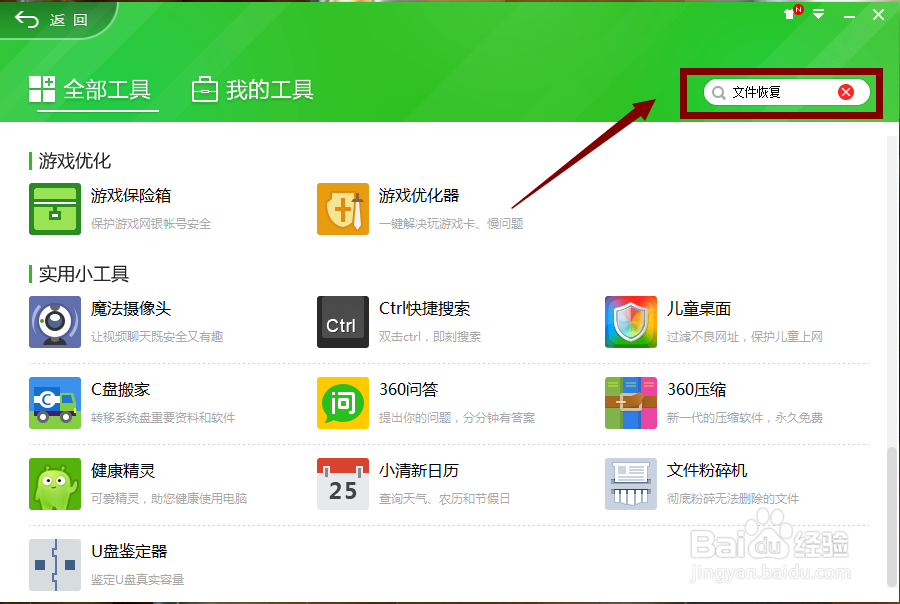The width and height of the screenshot is (900, 604).
Task: Open the 魔法摄像头 webcam icon
Action: pyautogui.click(x=55, y=322)
